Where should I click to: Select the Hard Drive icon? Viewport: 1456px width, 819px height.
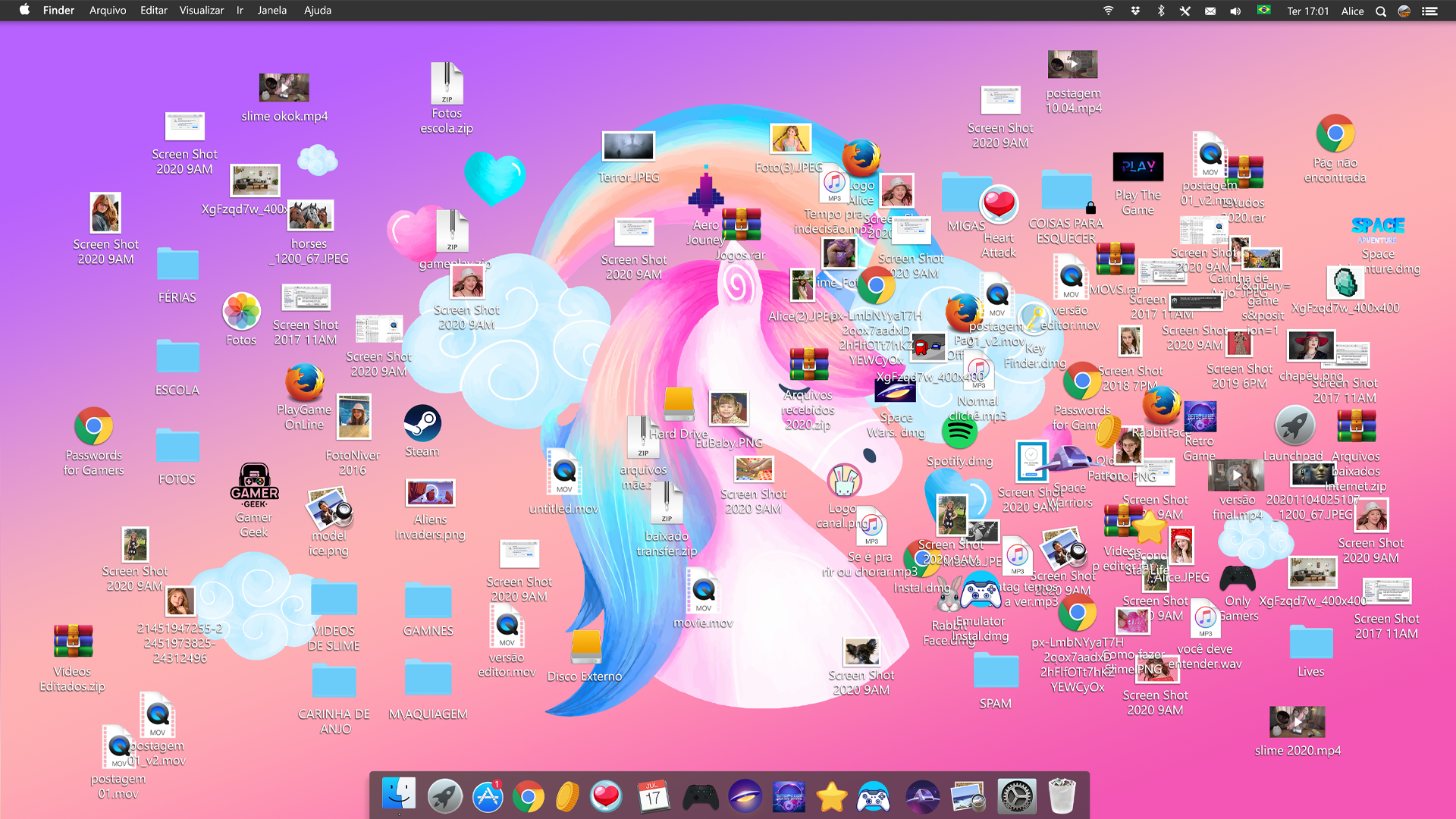pos(679,404)
